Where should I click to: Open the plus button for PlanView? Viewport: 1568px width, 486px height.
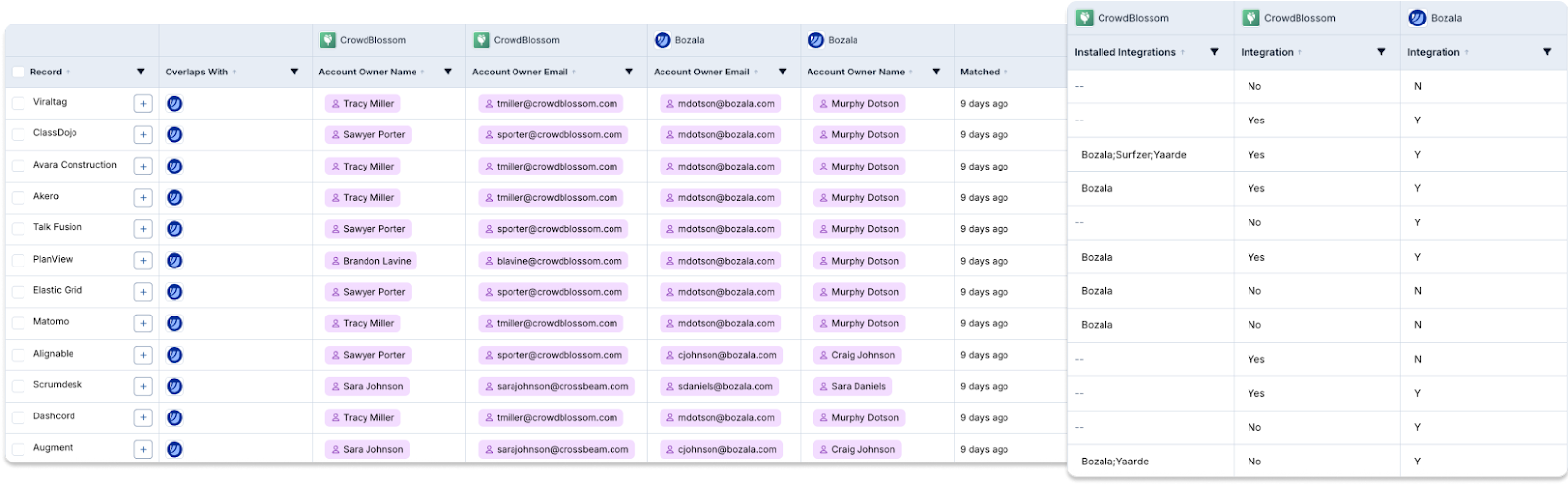point(143,260)
